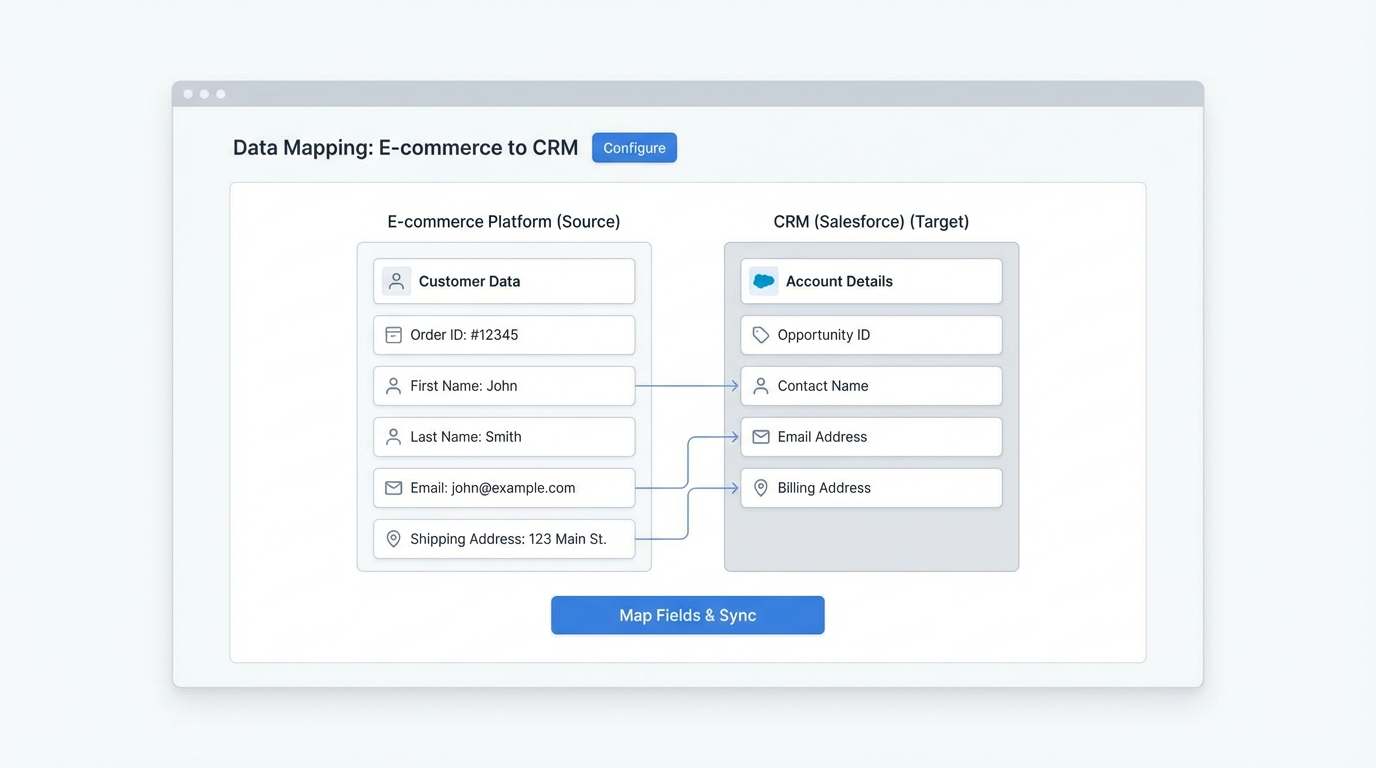Image resolution: width=1376 pixels, height=768 pixels.
Task: Select the Order ID #12345 field
Action: tap(503, 334)
